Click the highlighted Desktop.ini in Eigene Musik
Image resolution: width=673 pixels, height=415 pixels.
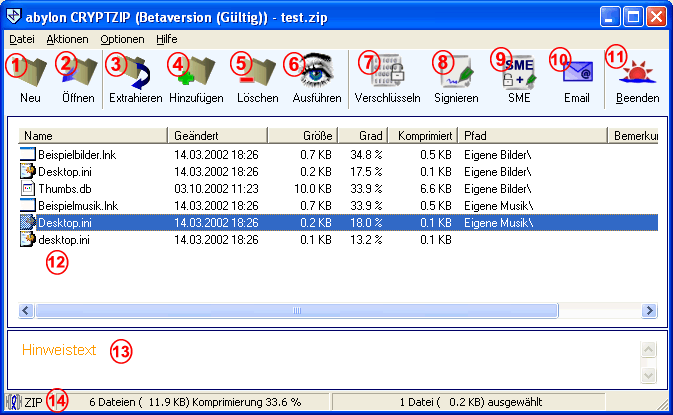(x=338, y=223)
